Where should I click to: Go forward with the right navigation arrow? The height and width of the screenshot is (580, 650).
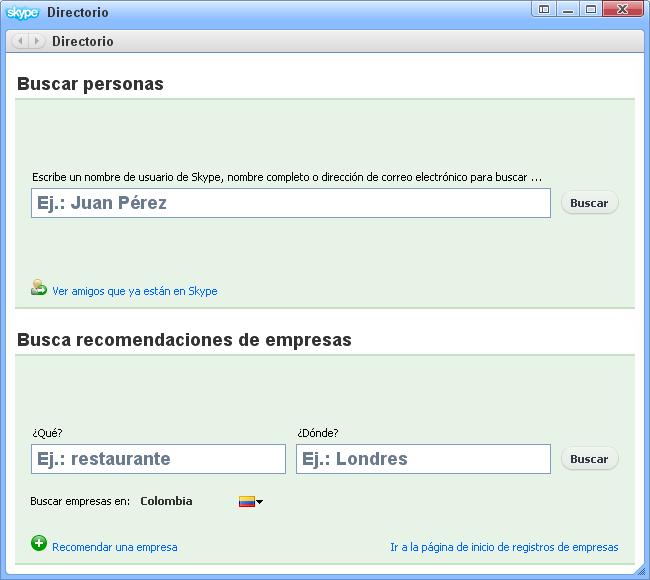pyautogui.click(x=37, y=41)
